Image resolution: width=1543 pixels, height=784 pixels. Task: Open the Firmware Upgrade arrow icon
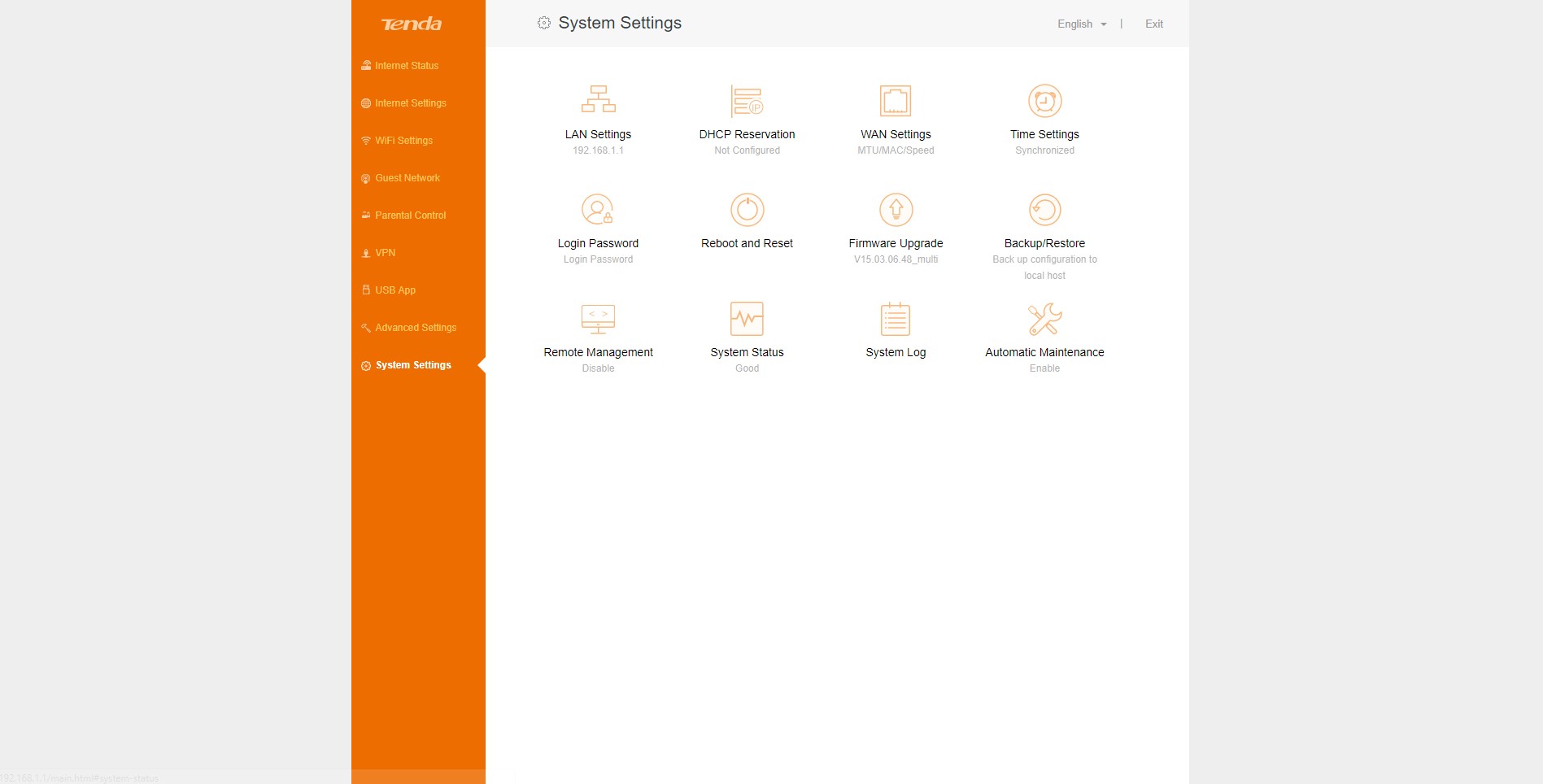[896, 210]
